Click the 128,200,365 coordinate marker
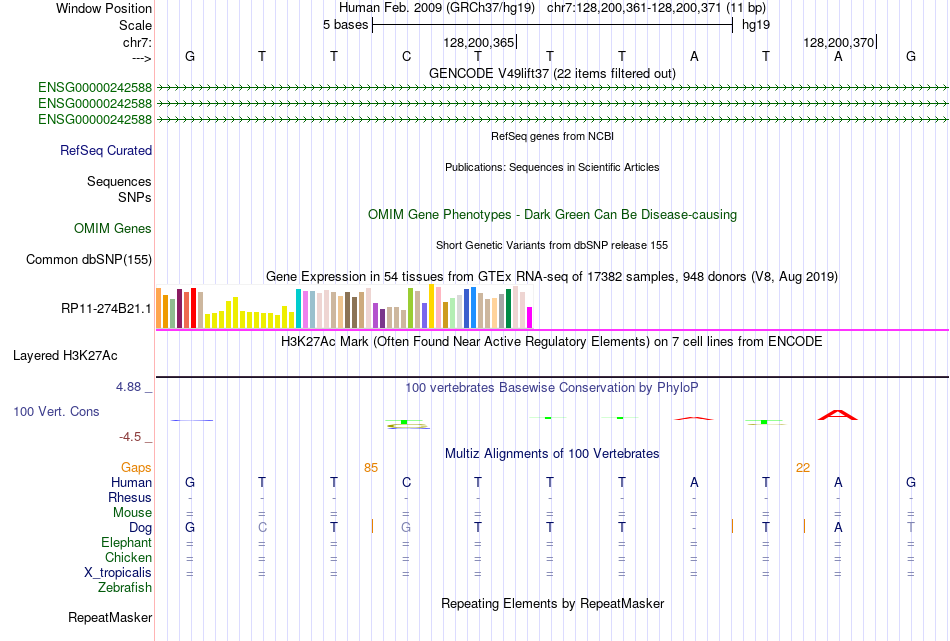Screen dimensions: 950x641 pos(479,42)
